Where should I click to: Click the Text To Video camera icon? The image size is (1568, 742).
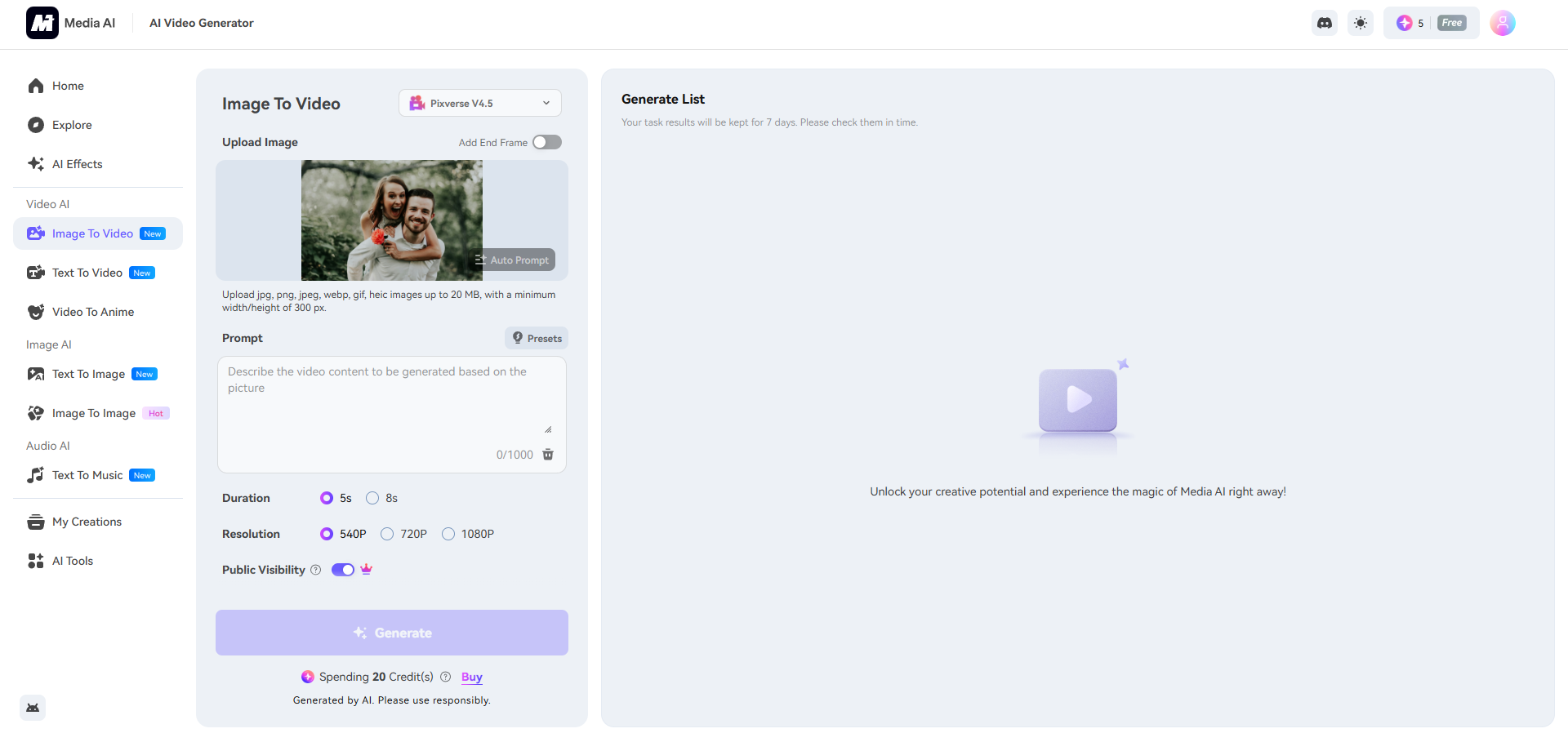click(x=36, y=273)
